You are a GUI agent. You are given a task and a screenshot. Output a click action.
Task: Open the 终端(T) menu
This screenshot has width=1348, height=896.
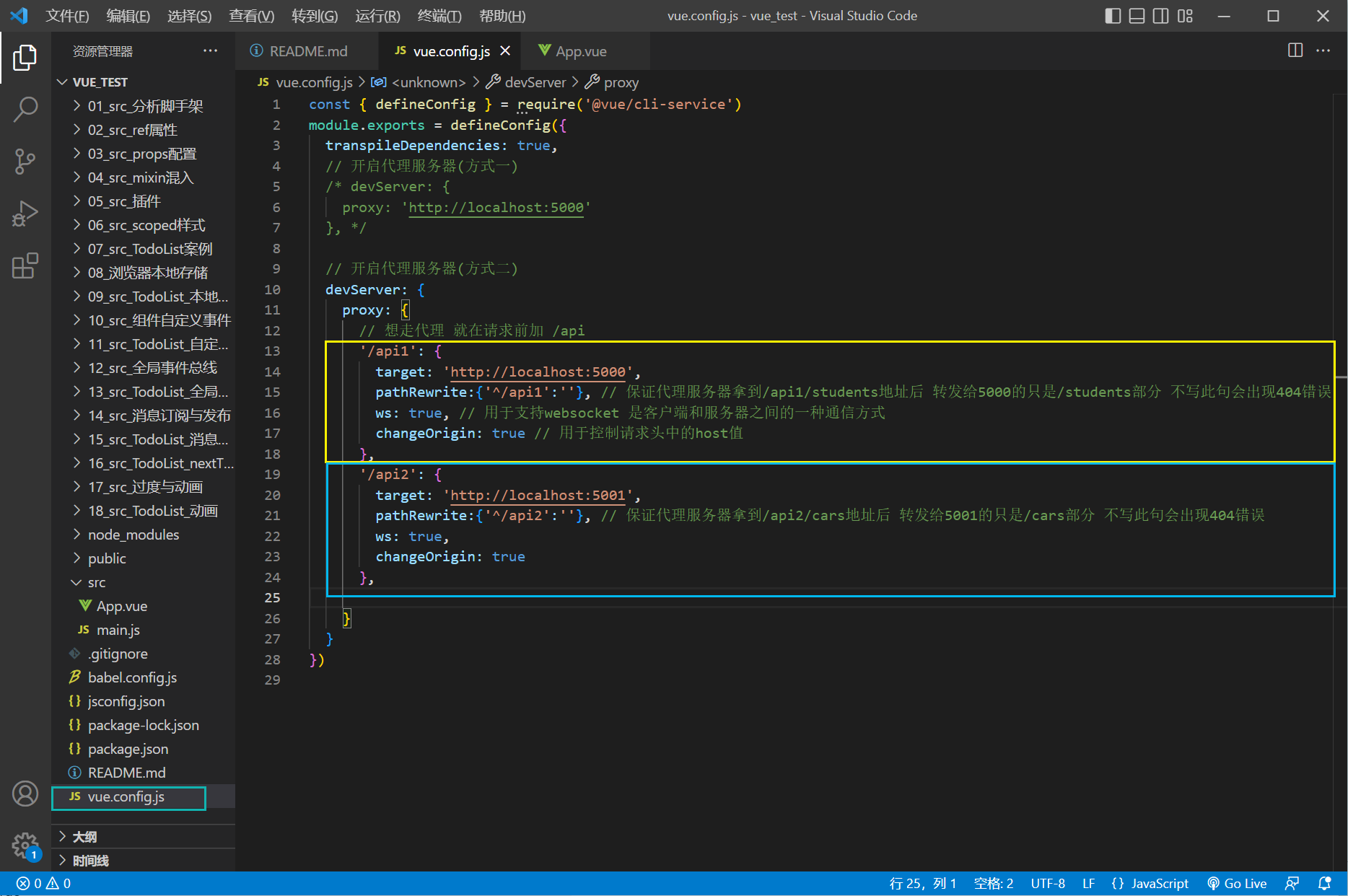(x=439, y=16)
